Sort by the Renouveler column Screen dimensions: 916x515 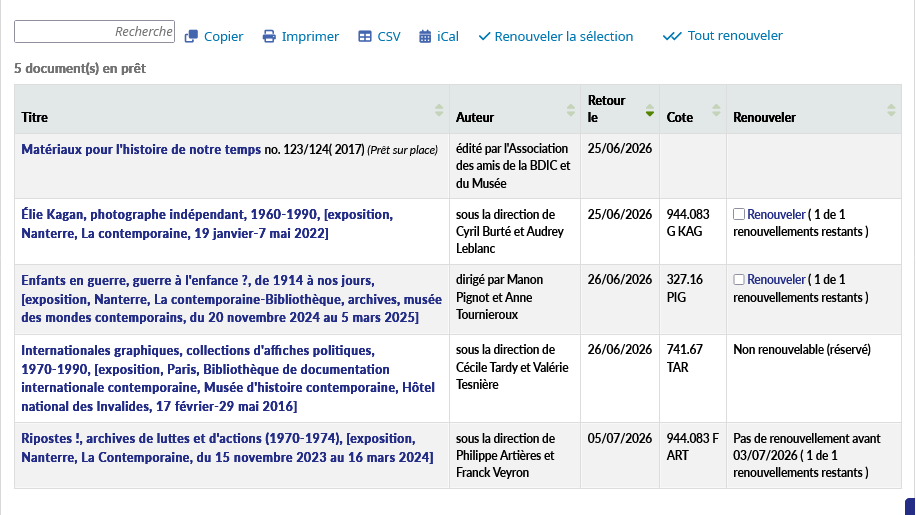[891, 110]
